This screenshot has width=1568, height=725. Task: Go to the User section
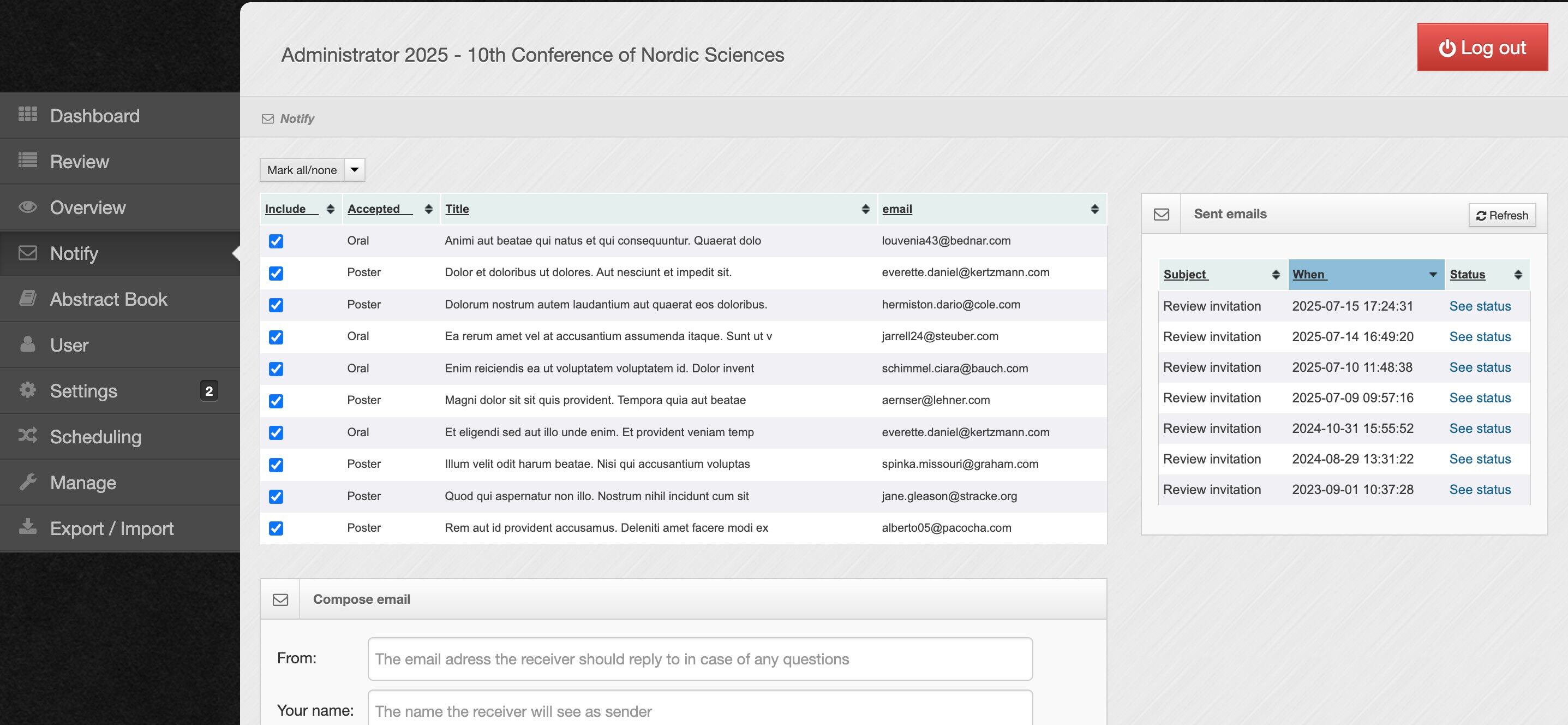click(x=69, y=345)
